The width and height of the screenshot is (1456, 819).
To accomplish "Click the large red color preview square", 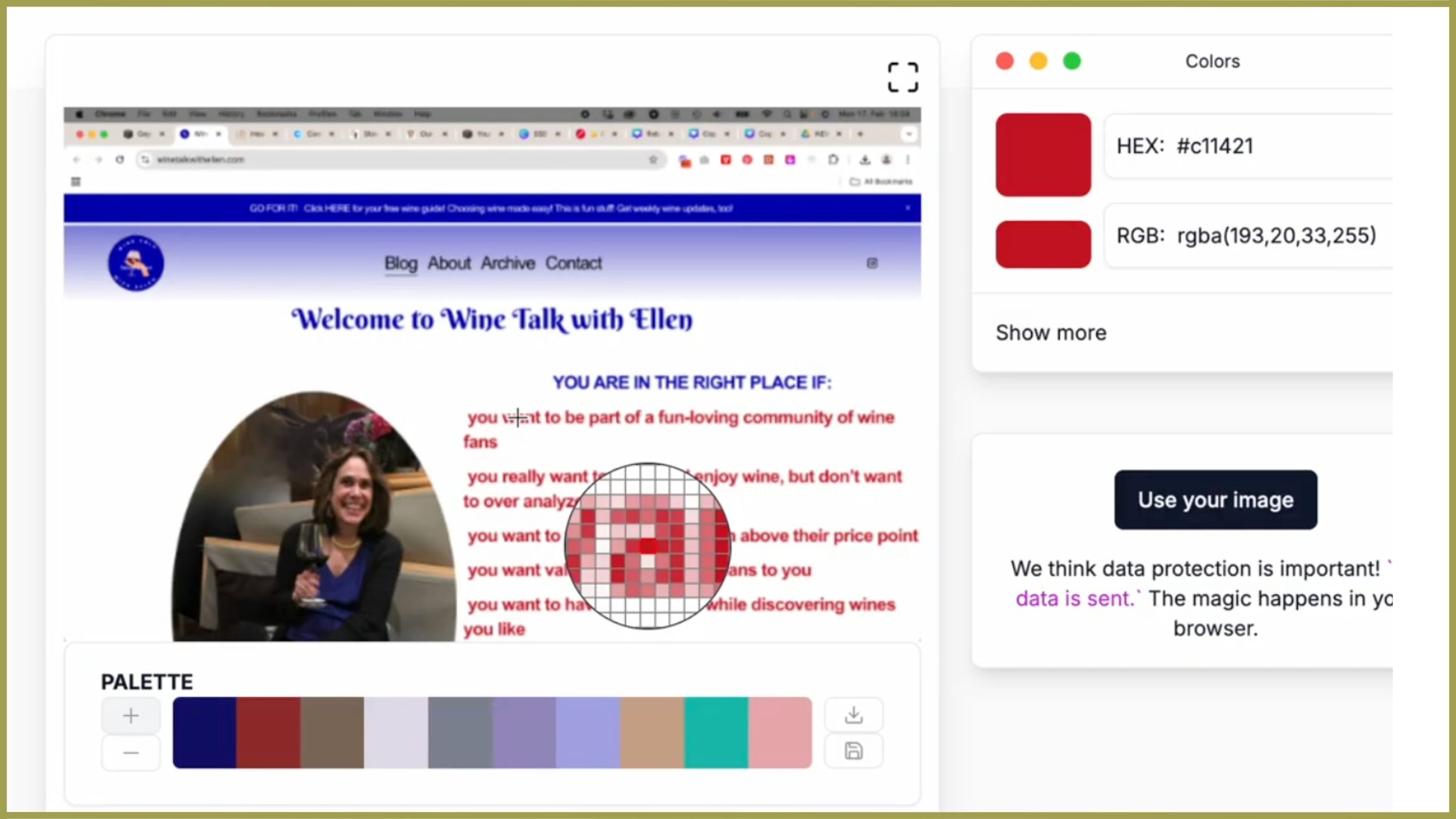I will click(1043, 154).
